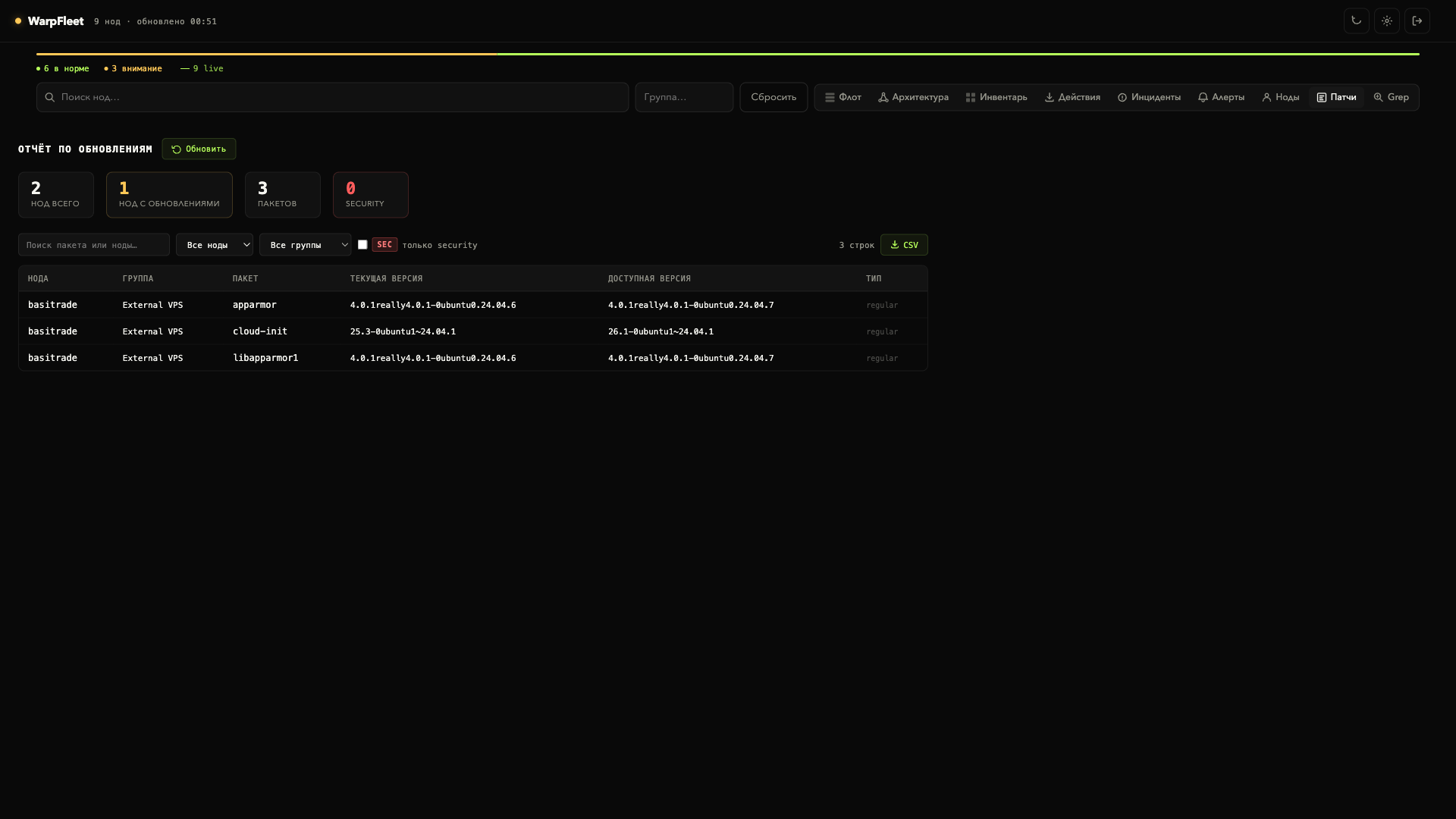Viewport: 1456px width, 819px height.
Task: Click the 6 в норме status
Action: coord(63,68)
